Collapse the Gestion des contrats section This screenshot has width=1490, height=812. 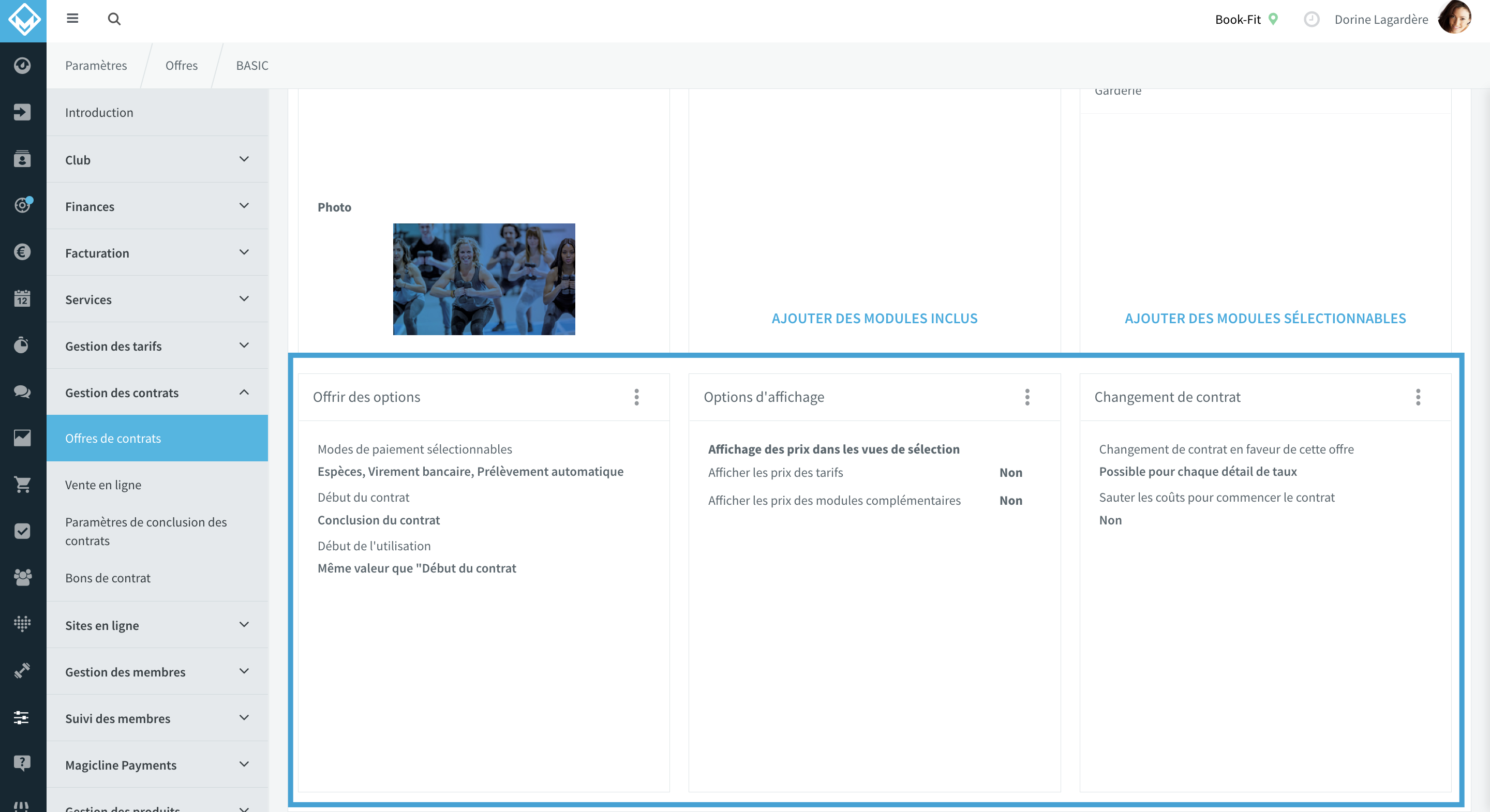157,393
